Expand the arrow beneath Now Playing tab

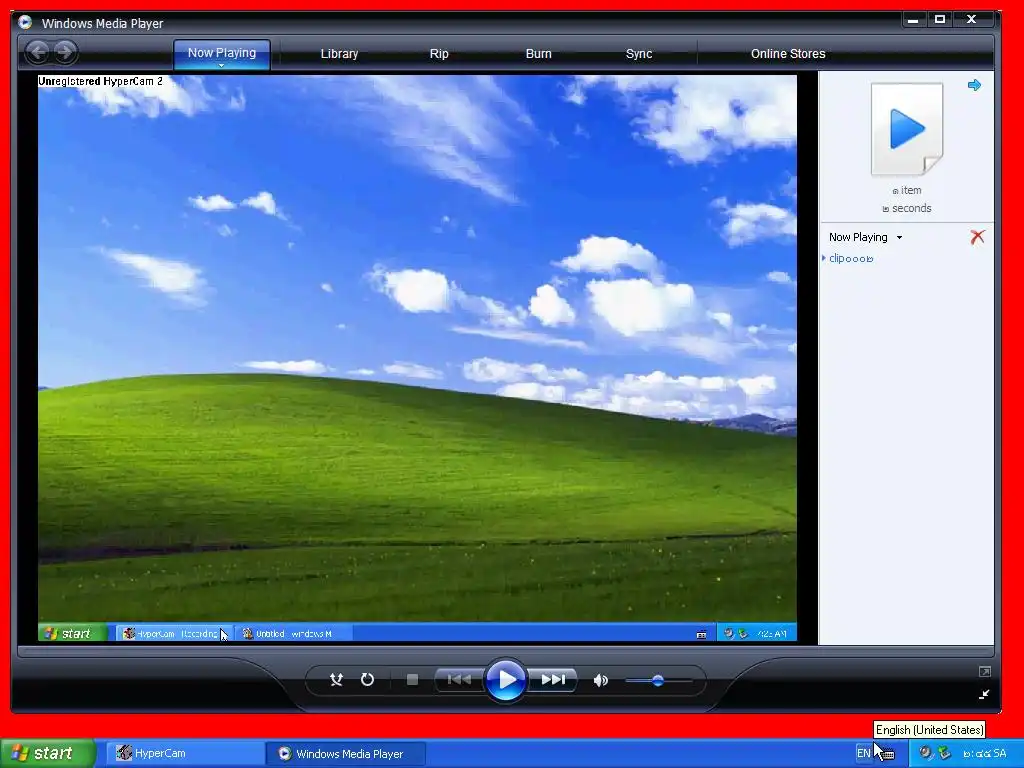tap(221, 65)
